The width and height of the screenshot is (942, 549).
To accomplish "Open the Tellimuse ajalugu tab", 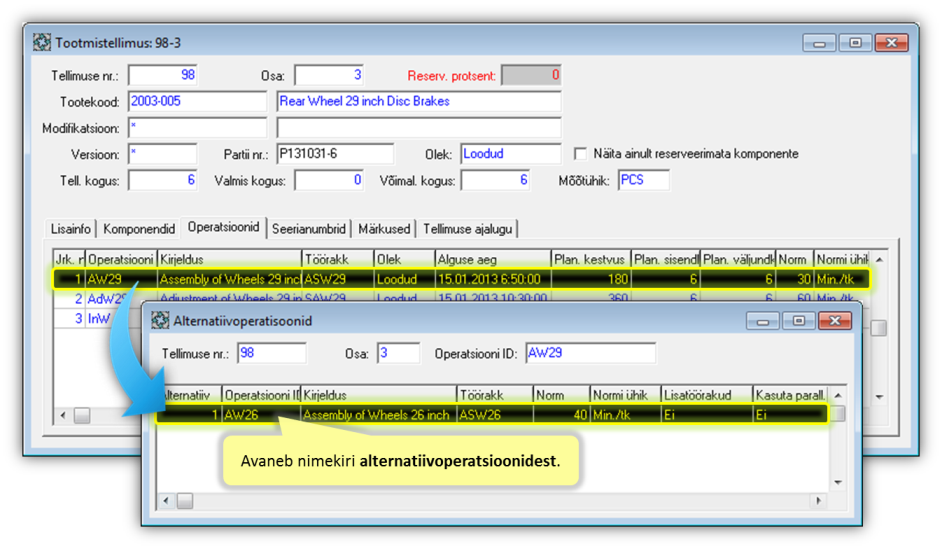I will click(x=467, y=229).
